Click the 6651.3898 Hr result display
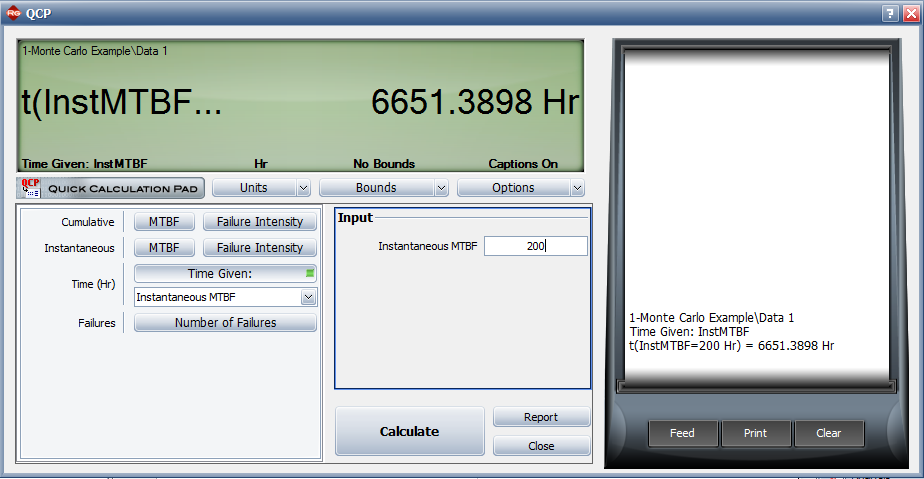The width and height of the screenshot is (924, 479). click(475, 102)
